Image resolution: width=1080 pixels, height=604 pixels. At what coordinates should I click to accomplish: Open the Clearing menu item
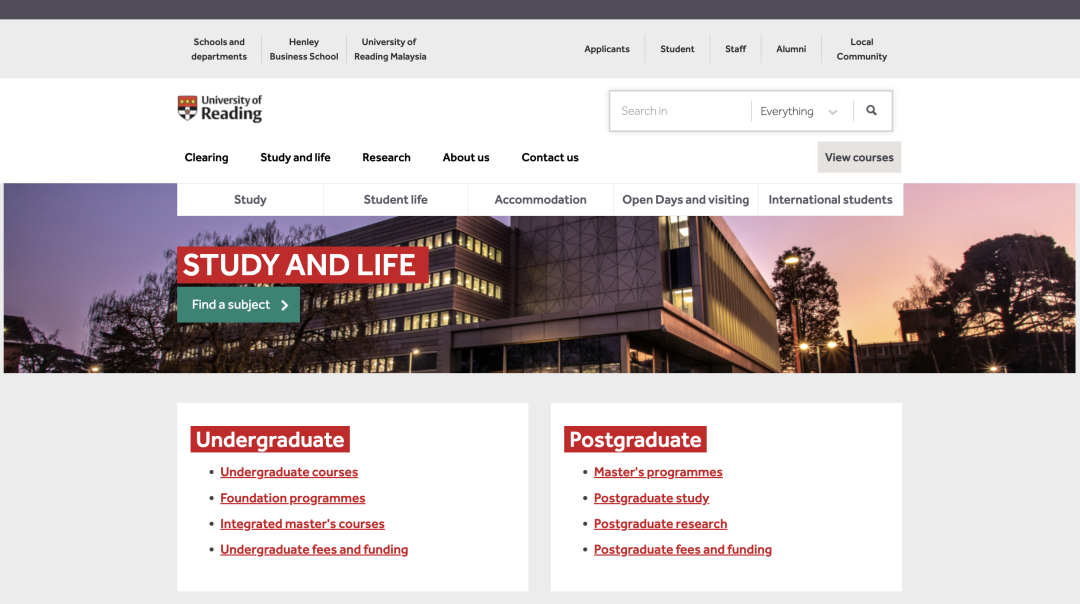click(206, 157)
